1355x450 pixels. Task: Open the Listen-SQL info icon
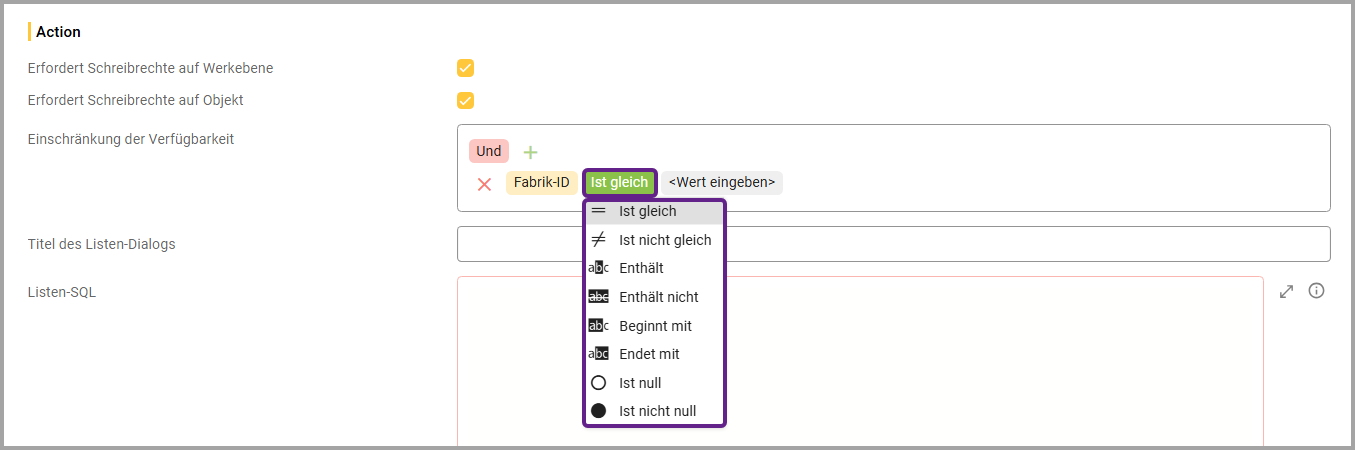pyautogui.click(x=1316, y=291)
